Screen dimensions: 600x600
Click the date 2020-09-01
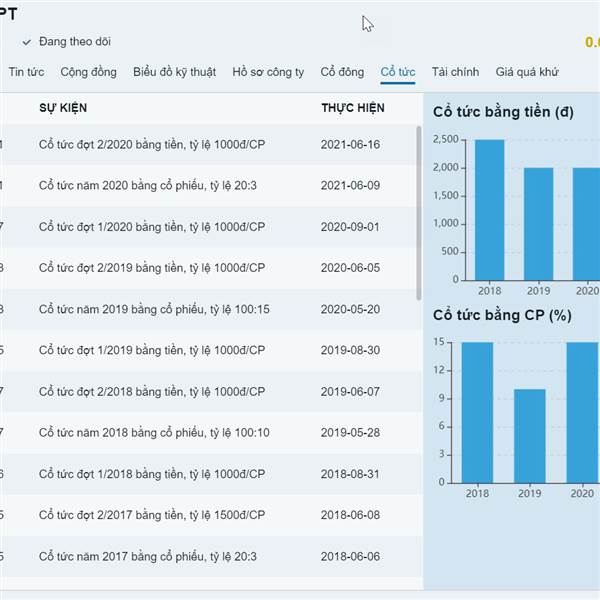[350, 227]
